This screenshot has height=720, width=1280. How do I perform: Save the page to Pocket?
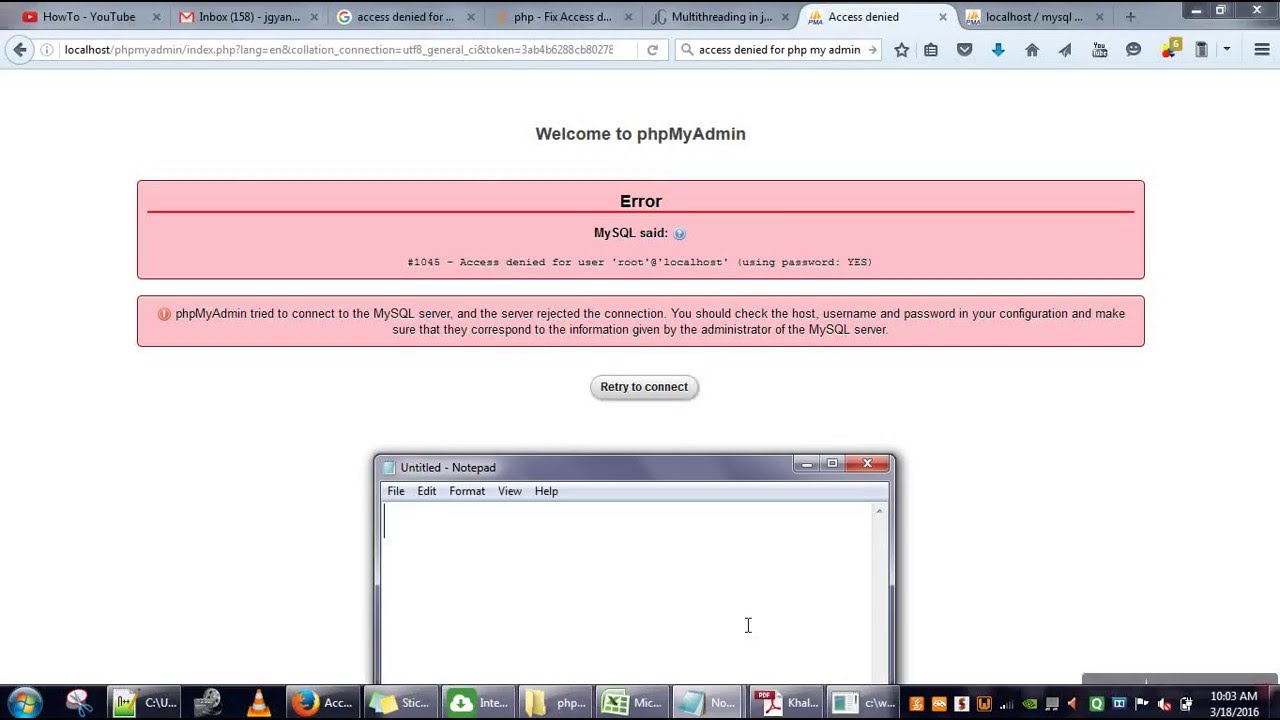point(964,50)
